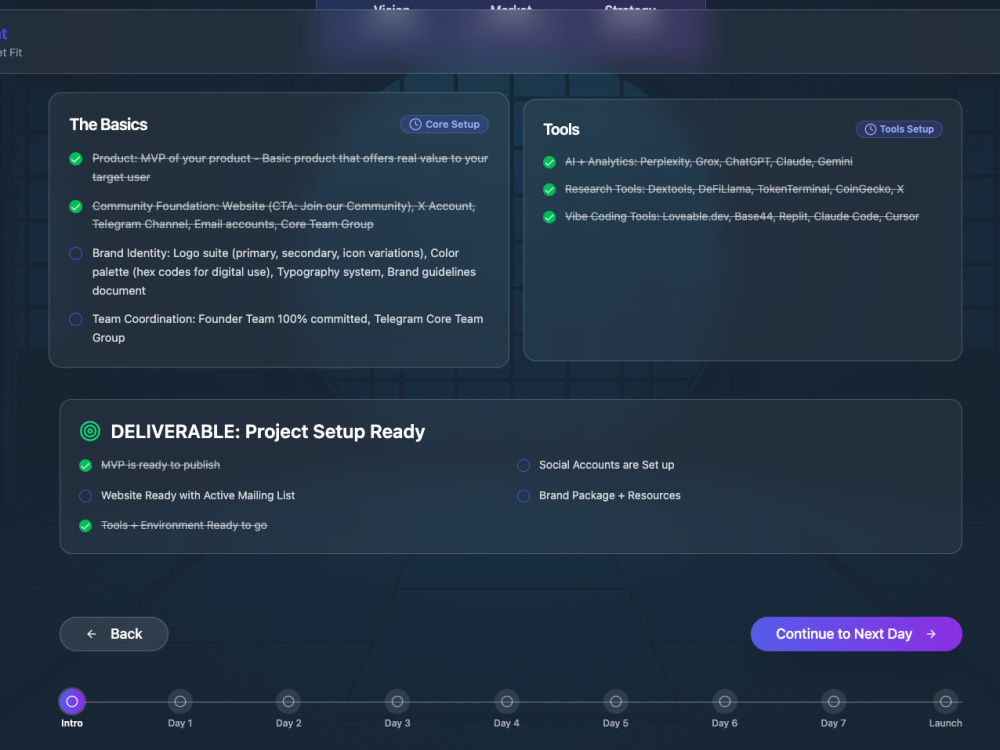
Task: Click the right arrow icon in Continue
Action: 931,634
